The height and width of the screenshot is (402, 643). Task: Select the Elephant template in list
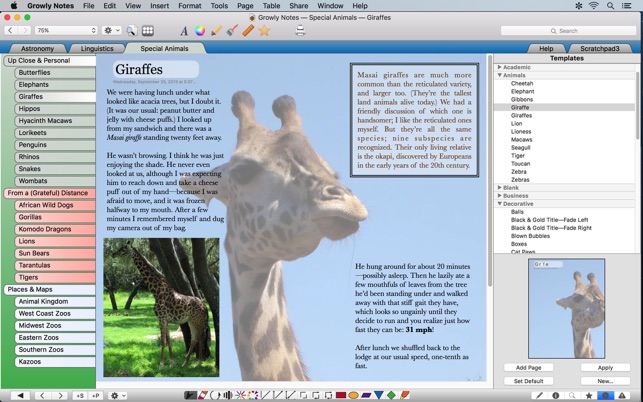(x=522, y=91)
